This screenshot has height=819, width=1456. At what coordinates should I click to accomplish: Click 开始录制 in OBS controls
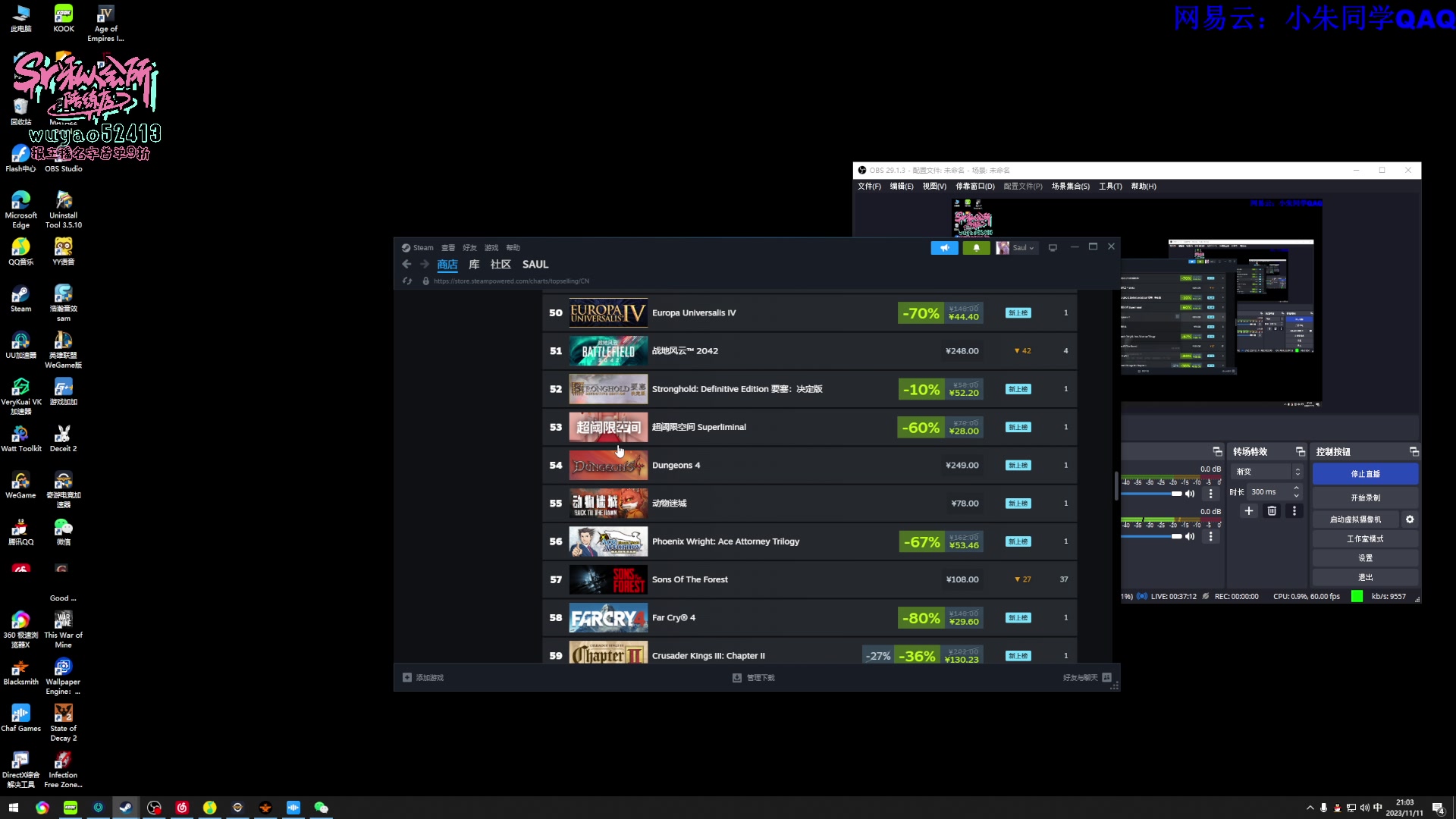pyautogui.click(x=1365, y=498)
